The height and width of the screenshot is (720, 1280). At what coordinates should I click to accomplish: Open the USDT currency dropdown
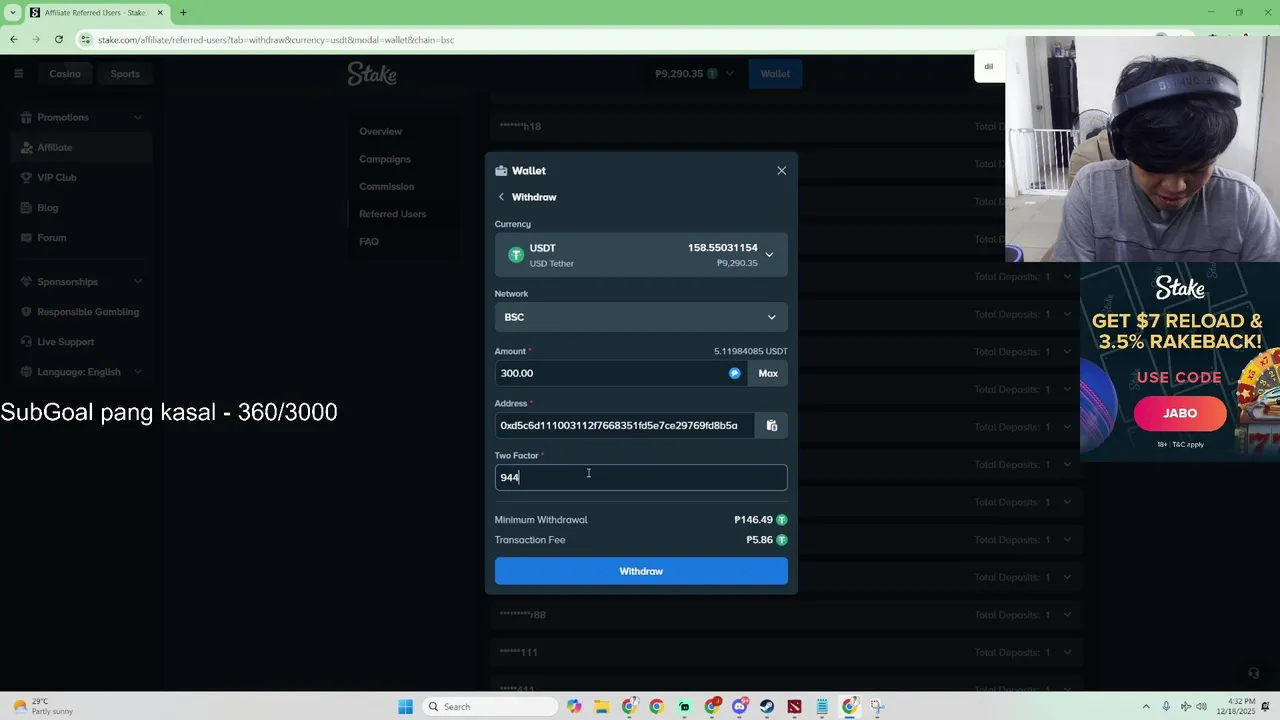pyautogui.click(x=641, y=255)
